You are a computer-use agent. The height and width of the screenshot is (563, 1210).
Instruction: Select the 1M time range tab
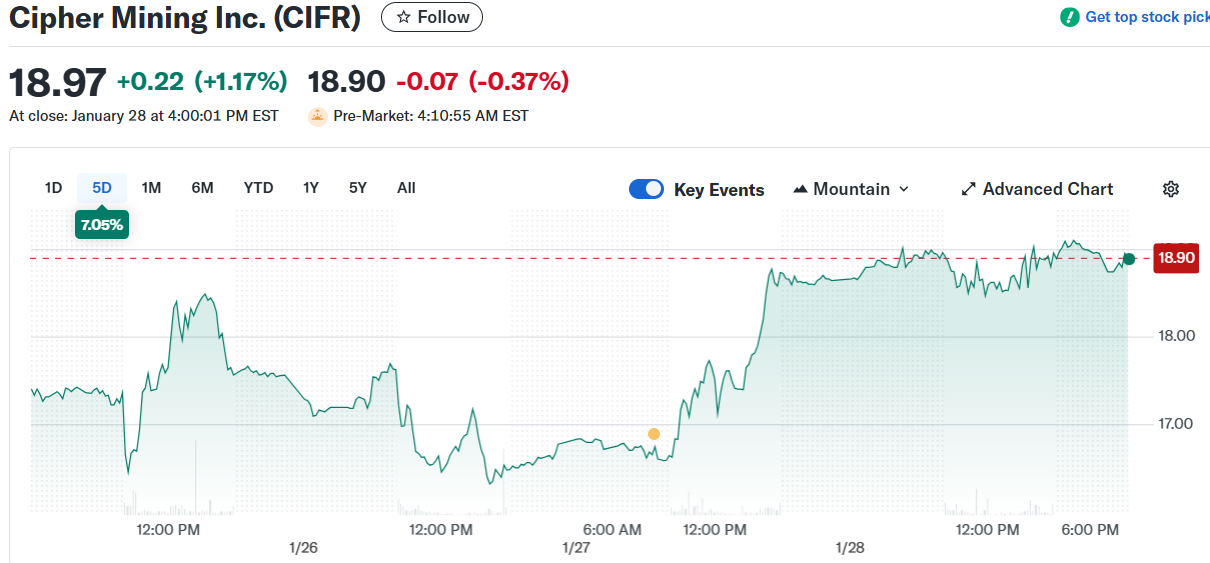[x=151, y=188]
